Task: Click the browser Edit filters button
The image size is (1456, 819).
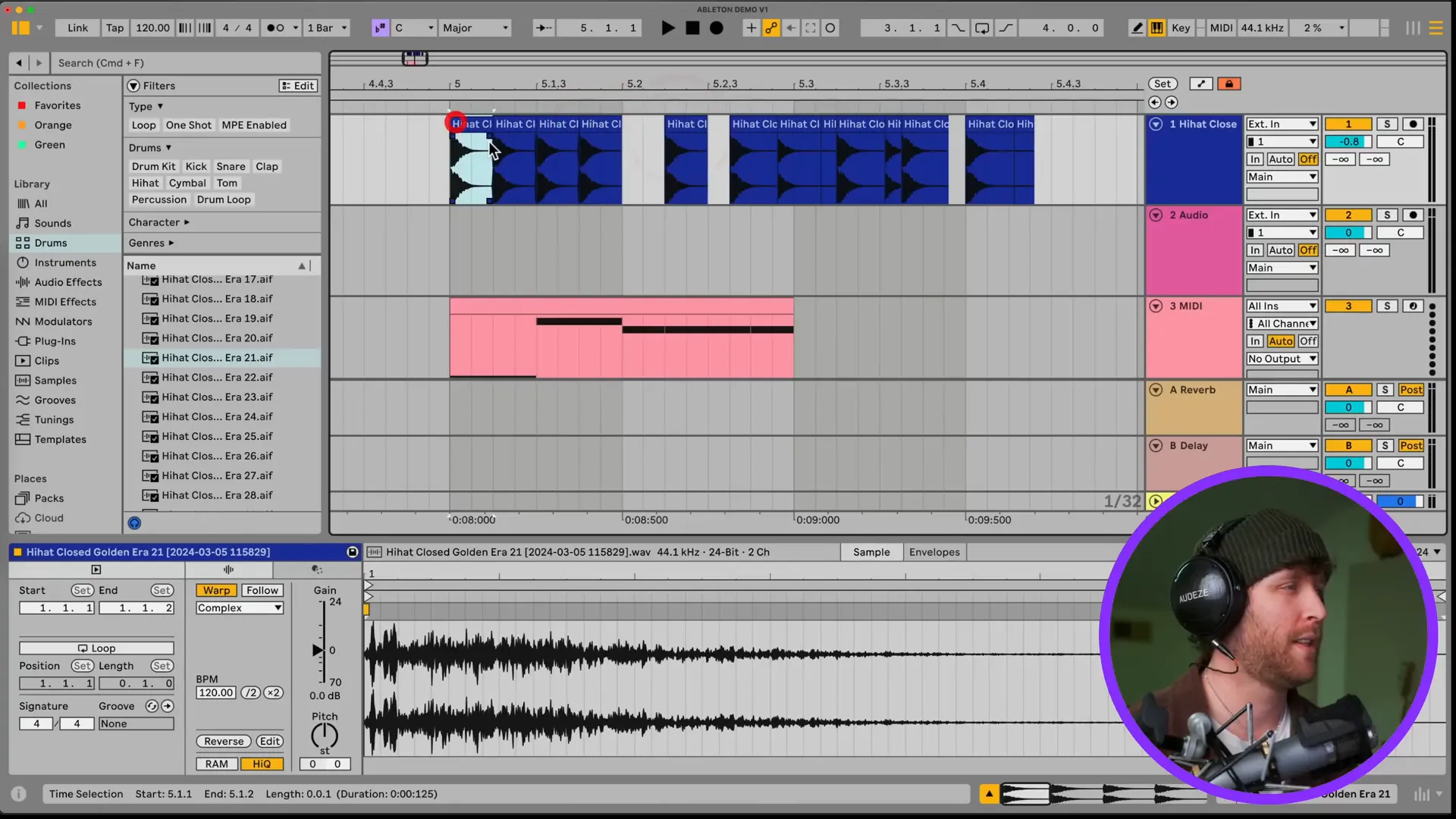Action: coord(297,86)
